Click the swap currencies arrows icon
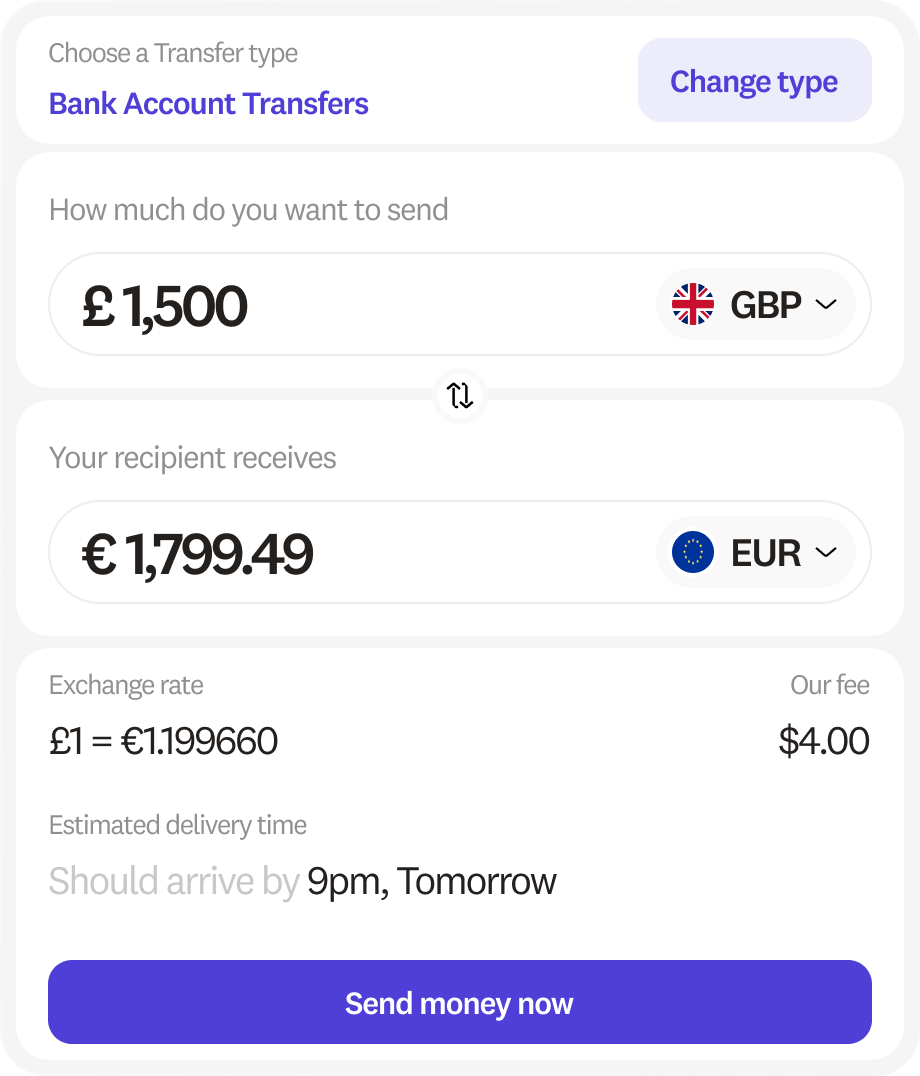The width and height of the screenshot is (920, 1076). [460, 395]
